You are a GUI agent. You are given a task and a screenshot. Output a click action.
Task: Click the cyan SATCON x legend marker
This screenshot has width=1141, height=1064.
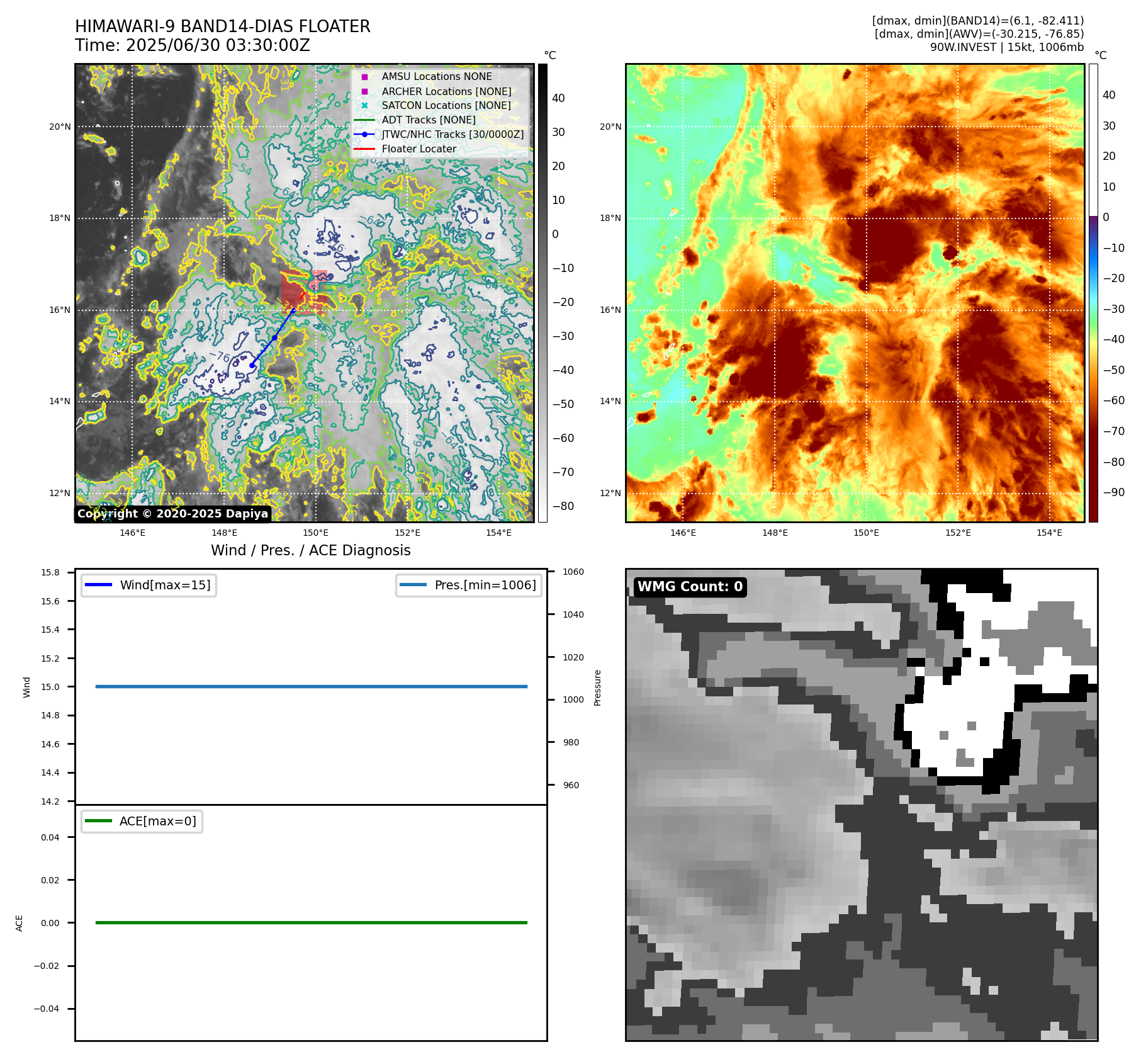click(x=364, y=106)
